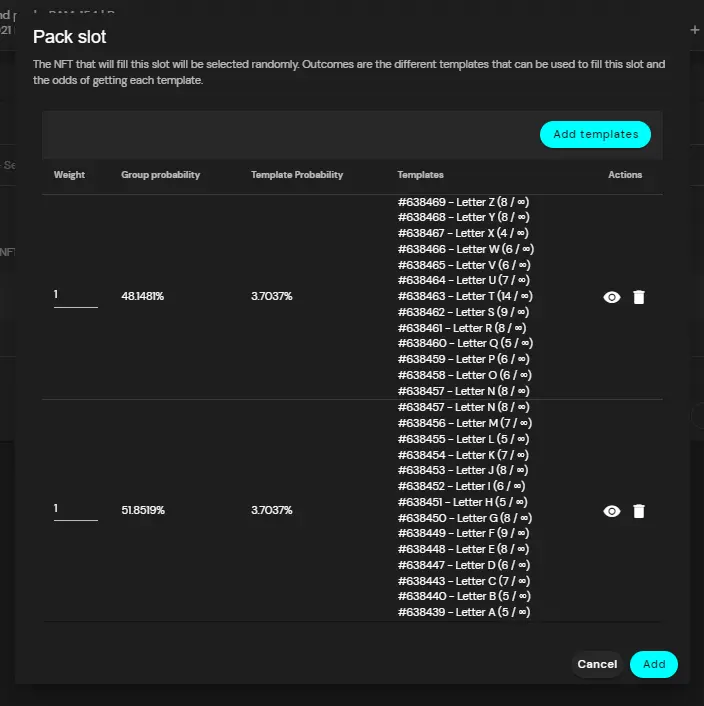Screen dimensions: 704x706
Task: Click template #638469 – Letter Z
Action: click(x=463, y=202)
